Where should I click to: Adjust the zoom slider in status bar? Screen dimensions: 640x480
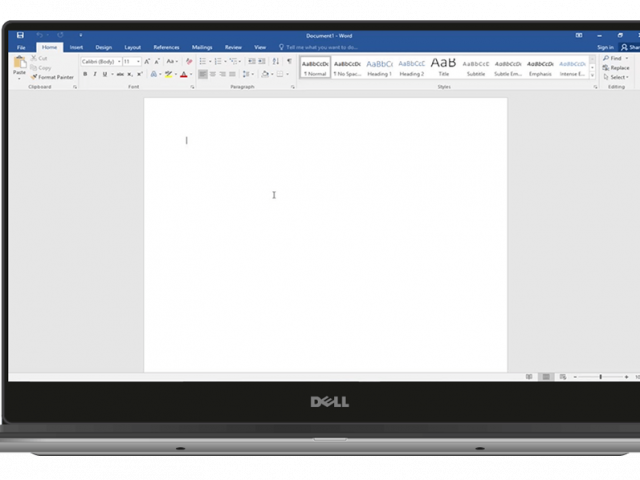600,377
